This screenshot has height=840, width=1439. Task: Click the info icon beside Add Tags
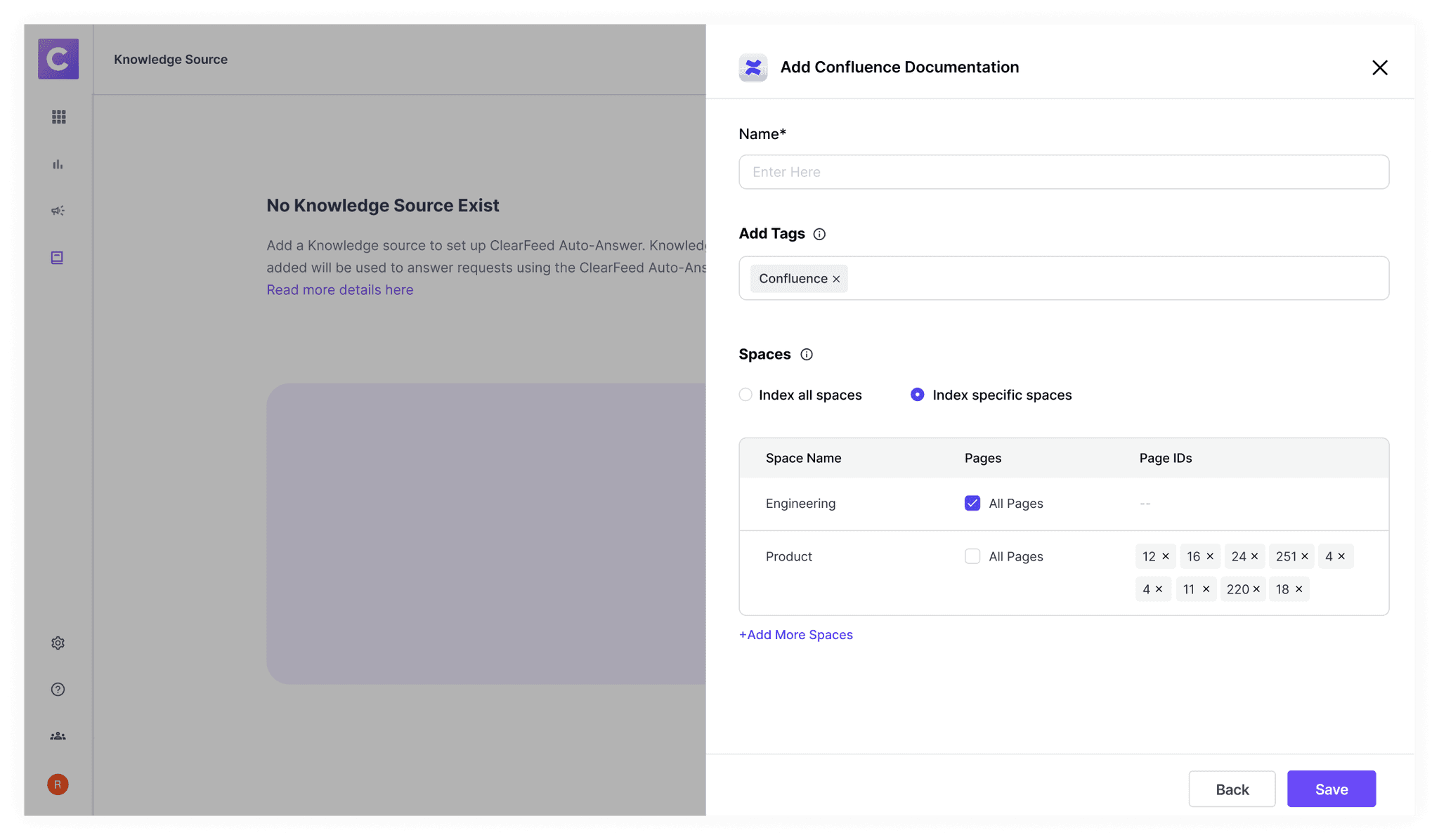[x=819, y=235]
